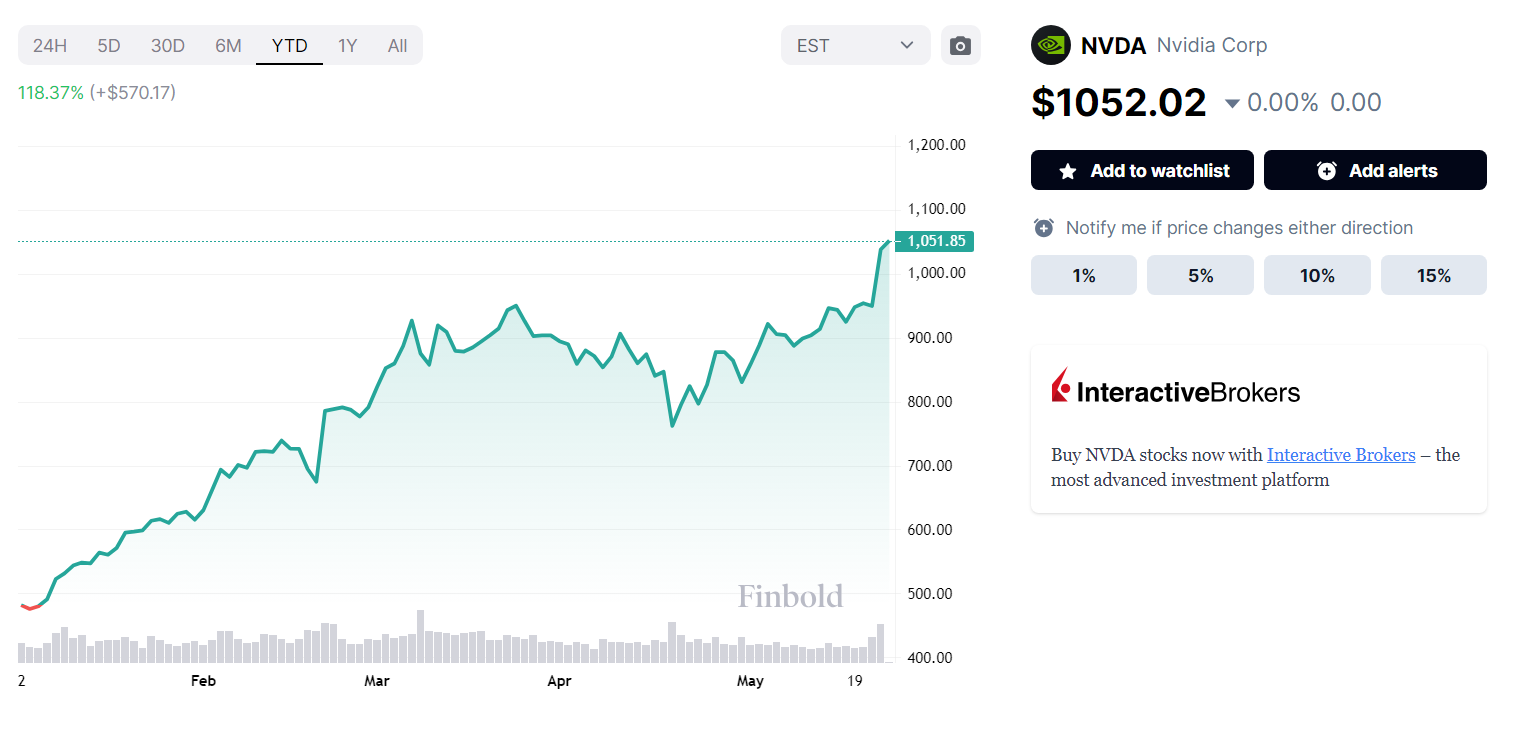Choose the 30D chart range
1540x729 pixels.
(168, 45)
